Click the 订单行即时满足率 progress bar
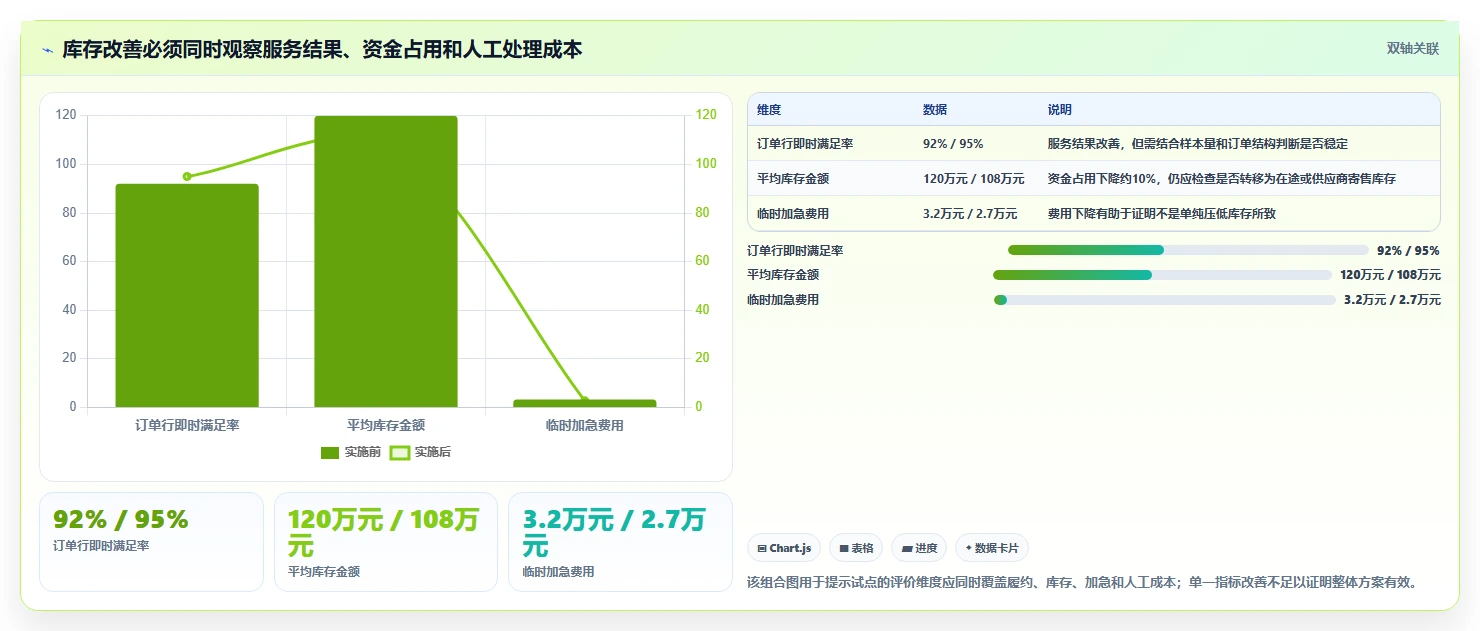The image size is (1480, 631). click(1188, 250)
